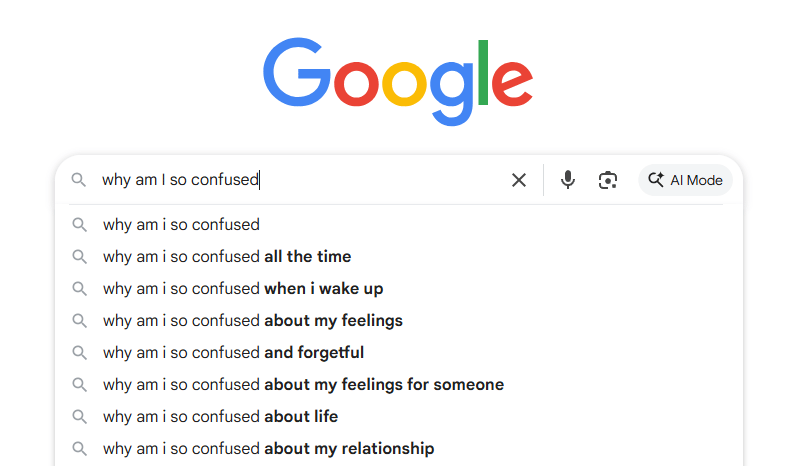Click magnifier icon beside "and forgetful" suggestion

tap(79, 353)
